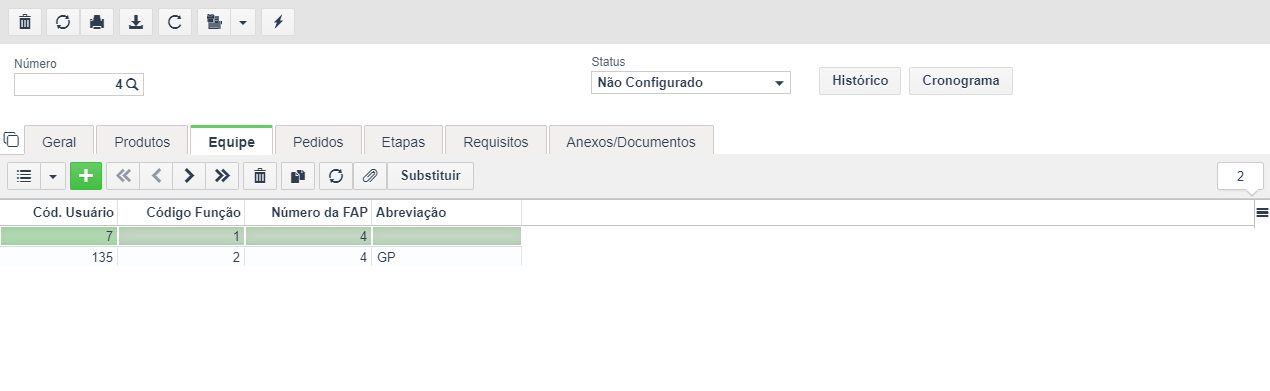
Task: Click the green plus add button
Action: coord(86,176)
